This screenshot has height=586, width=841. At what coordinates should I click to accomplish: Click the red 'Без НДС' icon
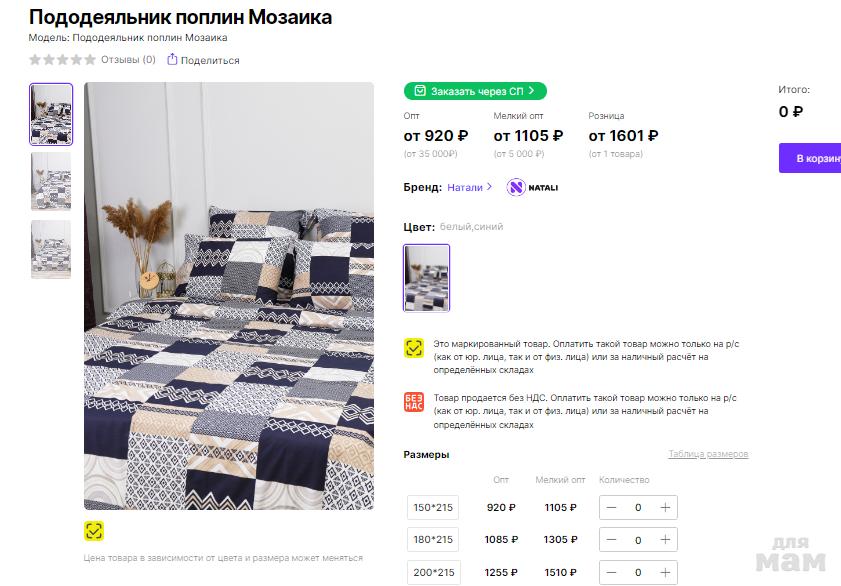[414, 402]
